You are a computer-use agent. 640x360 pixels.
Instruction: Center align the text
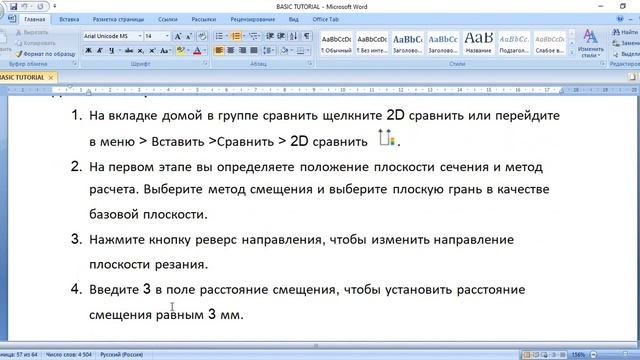231,51
